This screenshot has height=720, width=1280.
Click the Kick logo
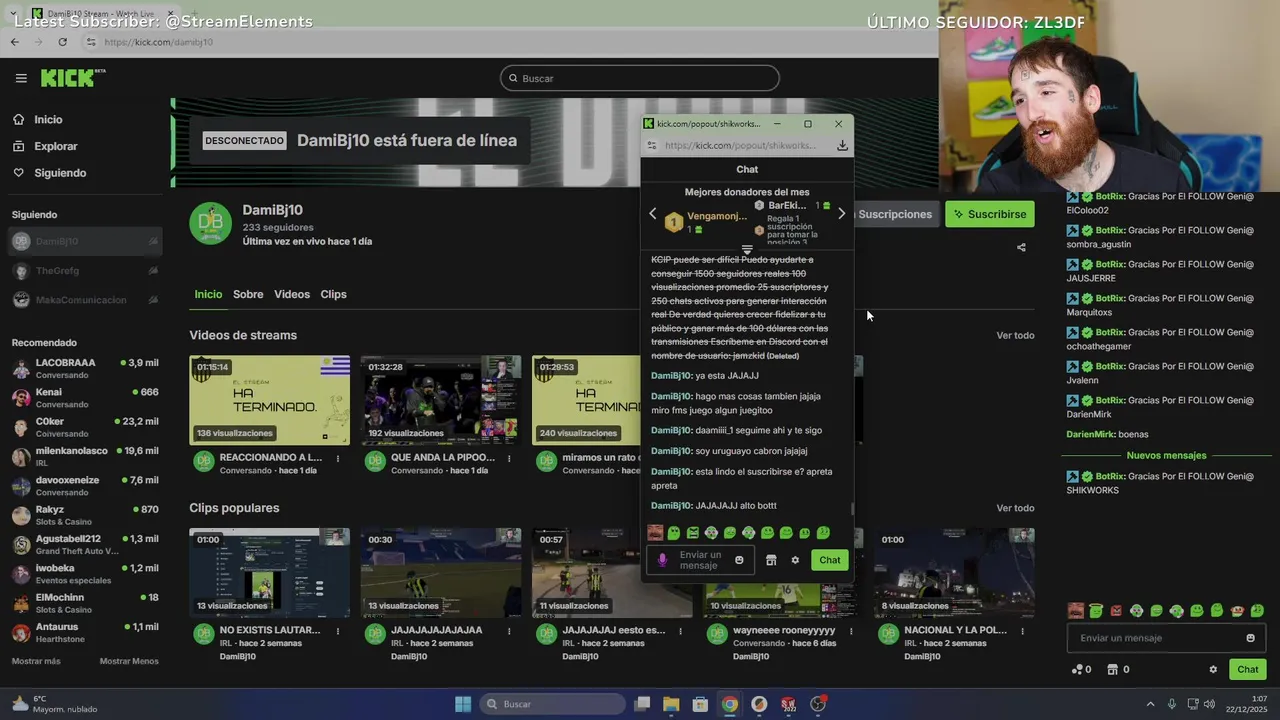pos(73,78)
